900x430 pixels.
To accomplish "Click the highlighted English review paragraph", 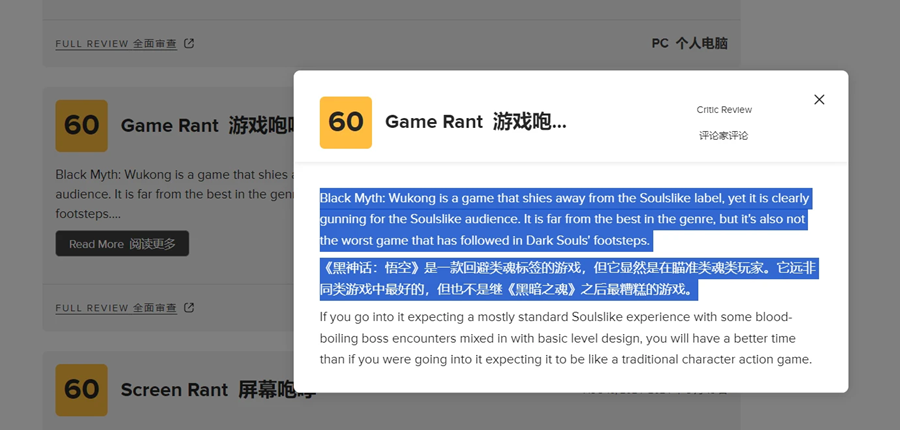I will (x=564, y=219).
